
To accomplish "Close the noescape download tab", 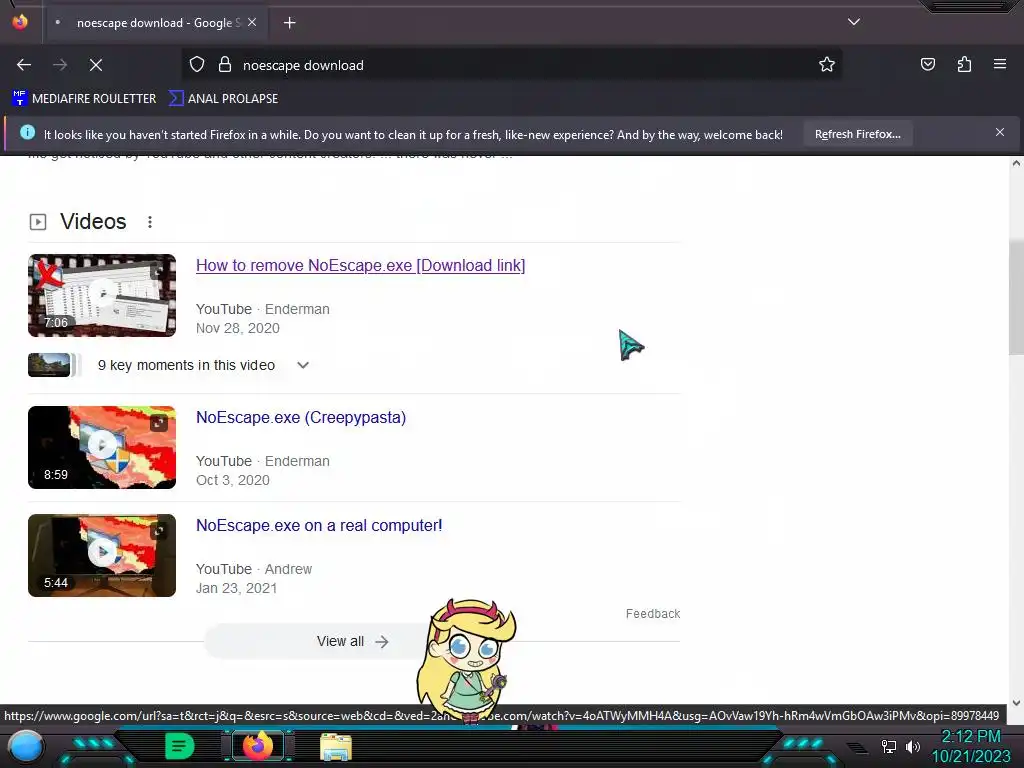I will [252, 22].
